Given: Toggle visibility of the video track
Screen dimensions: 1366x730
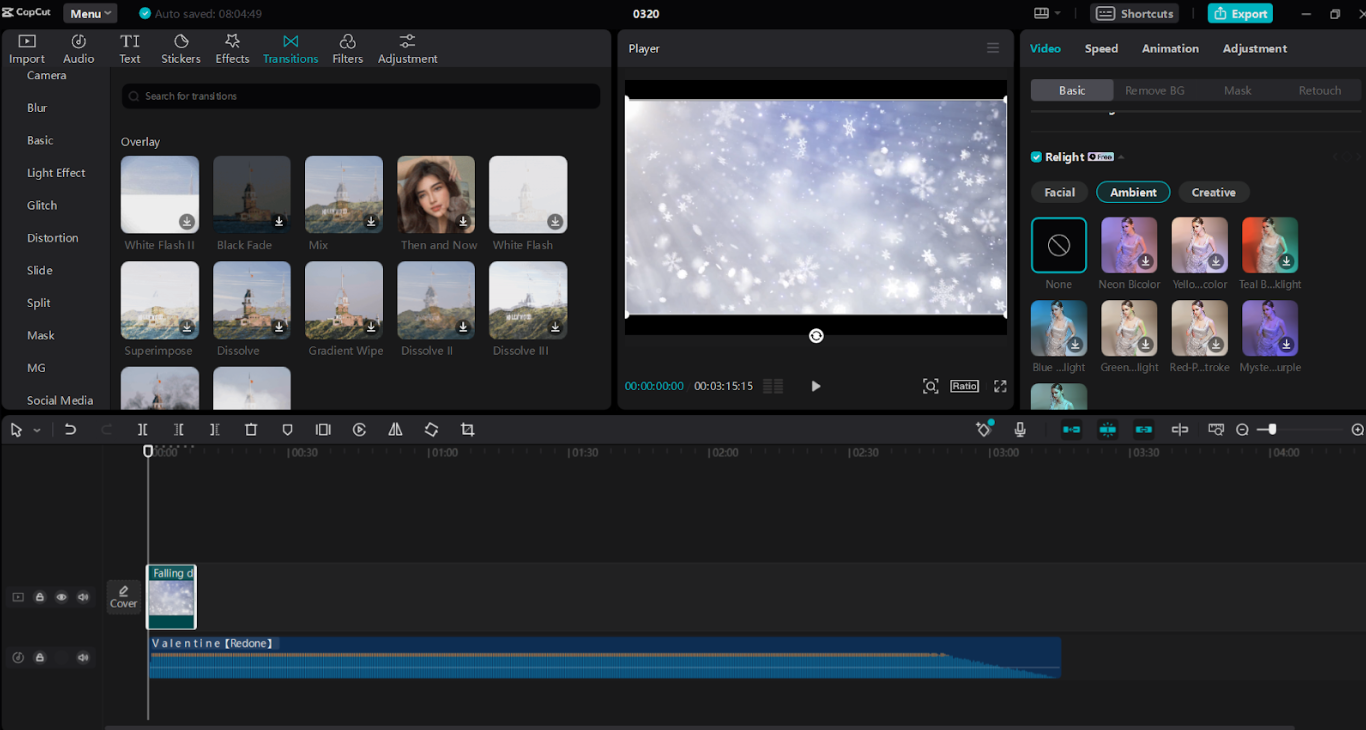Looking at the screenshot, I should click(61, 596).
